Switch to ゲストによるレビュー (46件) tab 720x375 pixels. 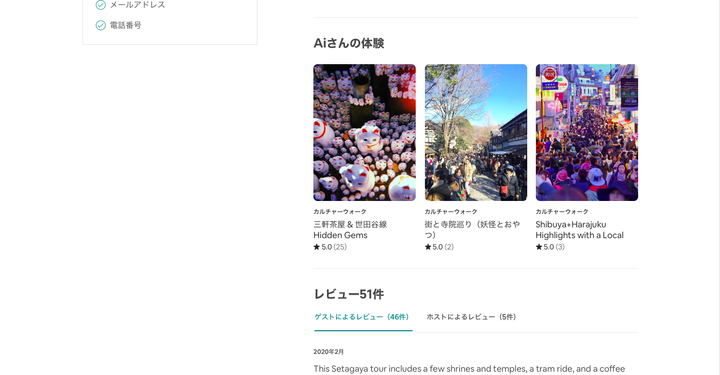point(363,317)
